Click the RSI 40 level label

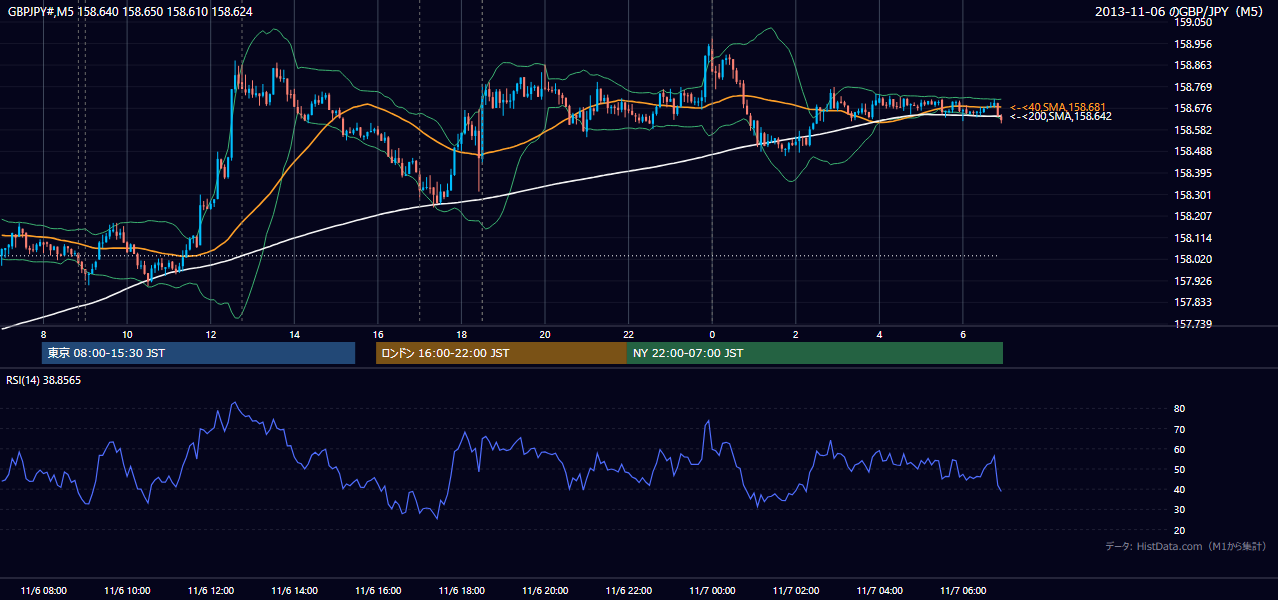pyautogui.click(x=1180, y=489)
